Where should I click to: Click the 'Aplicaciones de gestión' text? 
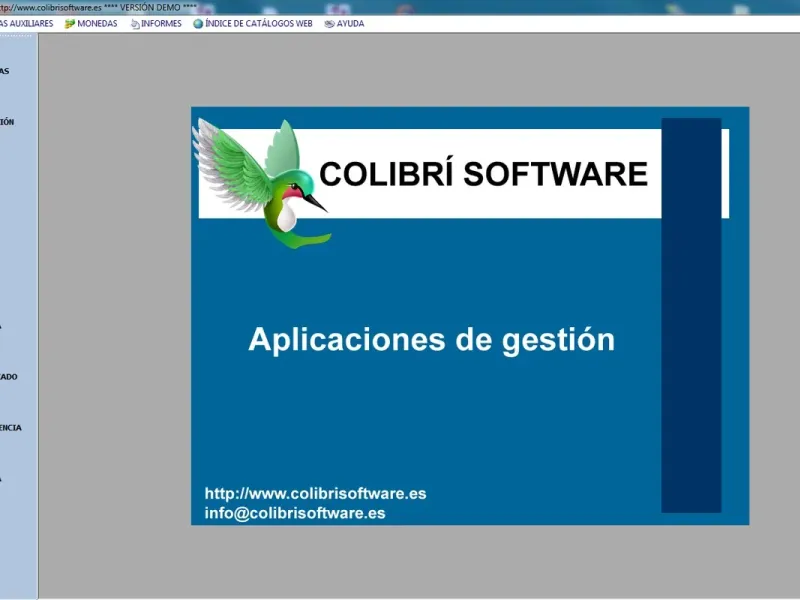pos(432,340)
